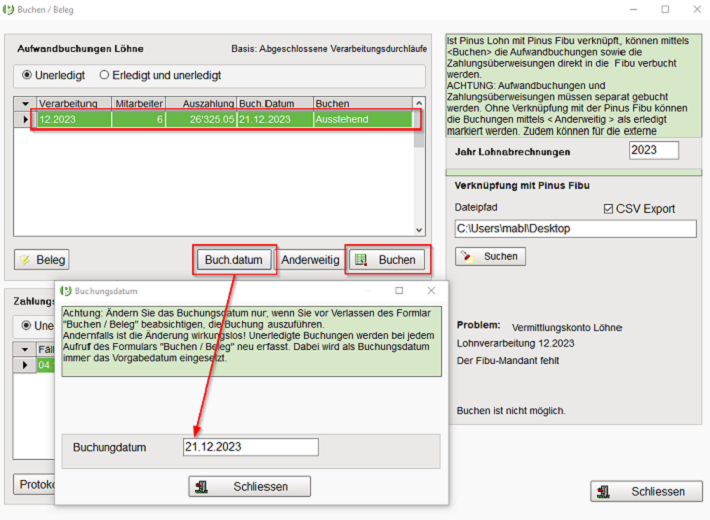The image size is (710, 520).
Task: Select the 21.12.2023 Buch.Datum grid cell
Action: [275, 120]
